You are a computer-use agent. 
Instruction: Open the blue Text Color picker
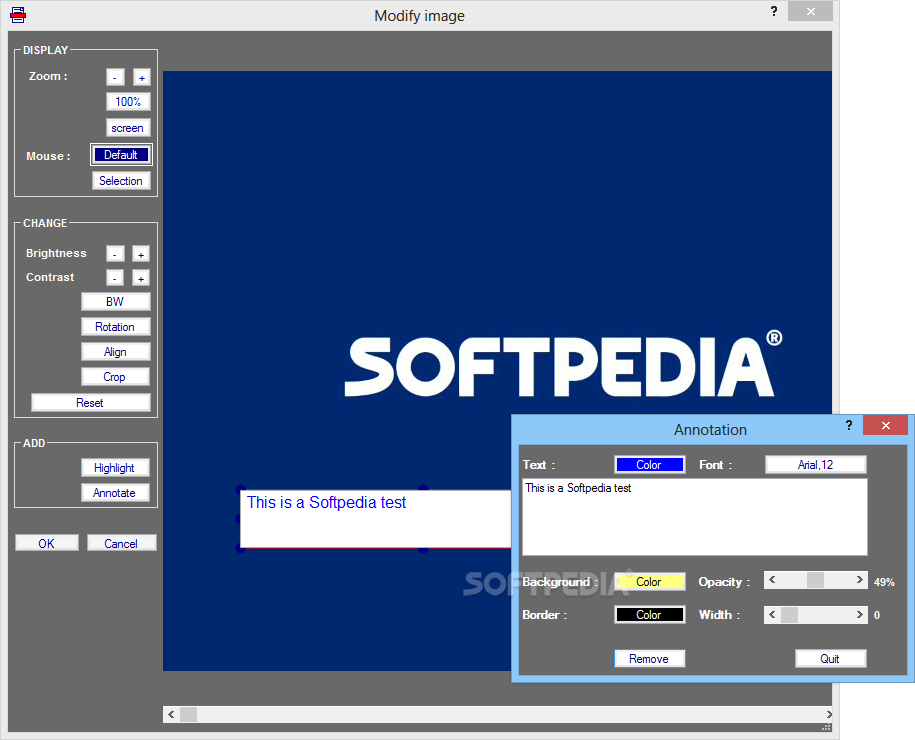point(649,465)
